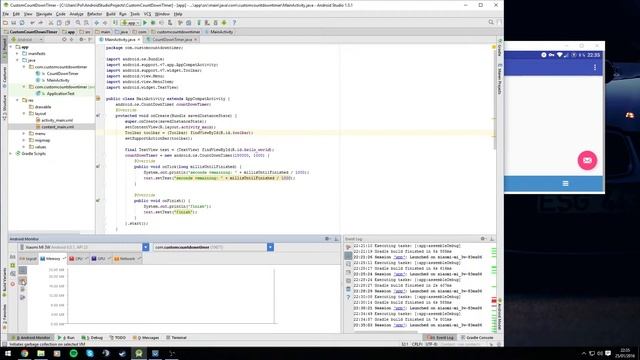Open the toolbar Help question mark icon
The width and height of the screenshot is (640, 360).
pyautogui.click(x=234, y=23)
